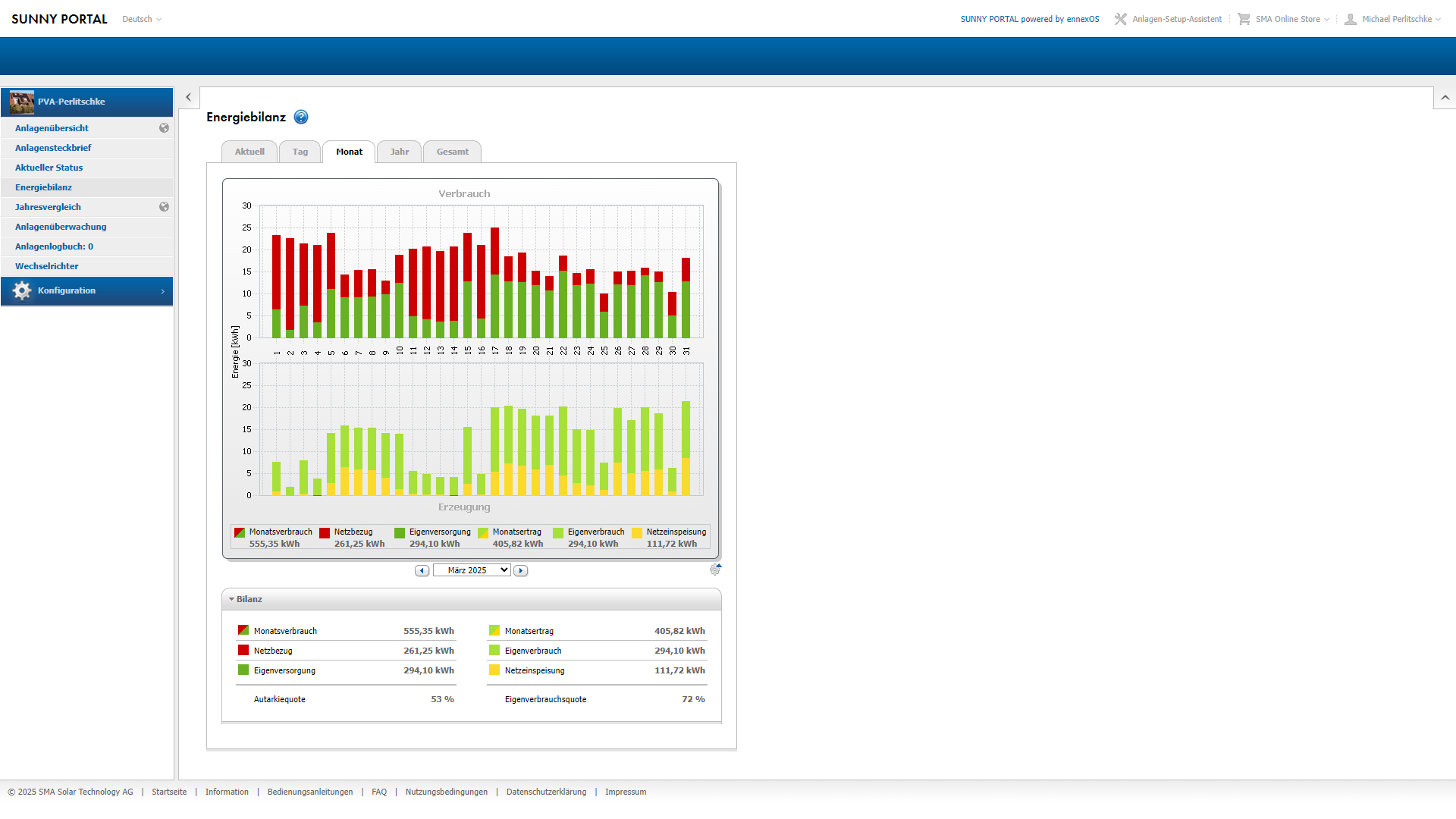
Task: Collapse the Bilanz section
Action: (246, 599)
